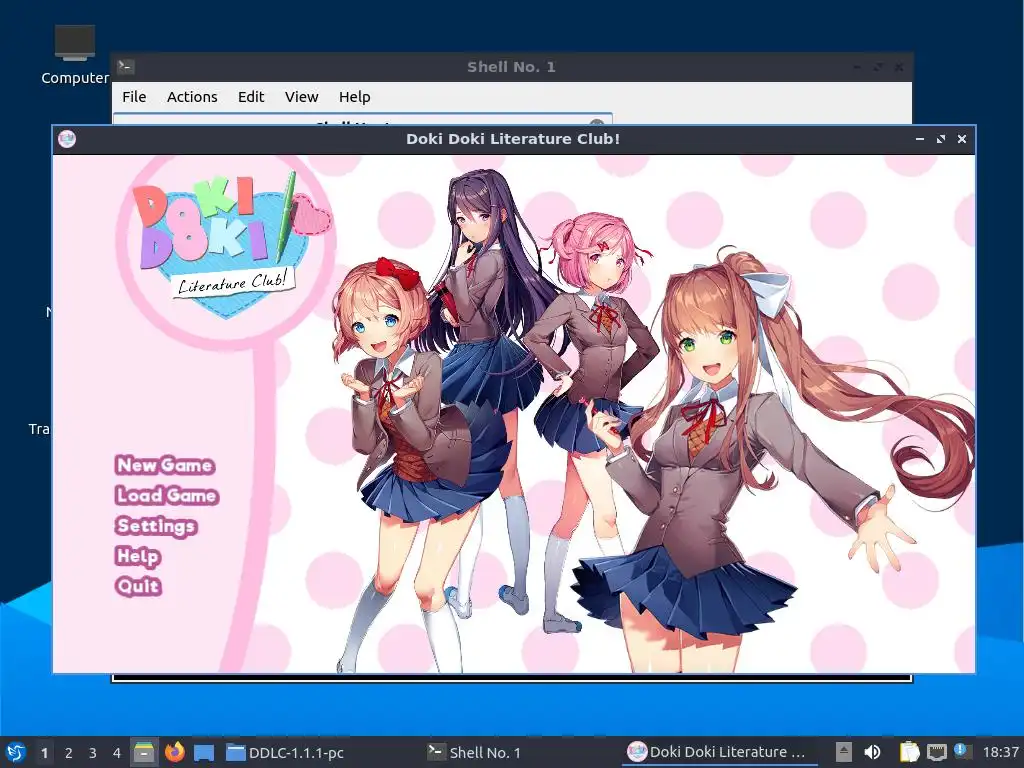Click the Shell No. 1 terminal title icon
Screen dimensions: 1024x768
pyautogui.click(x=125, y=67)
